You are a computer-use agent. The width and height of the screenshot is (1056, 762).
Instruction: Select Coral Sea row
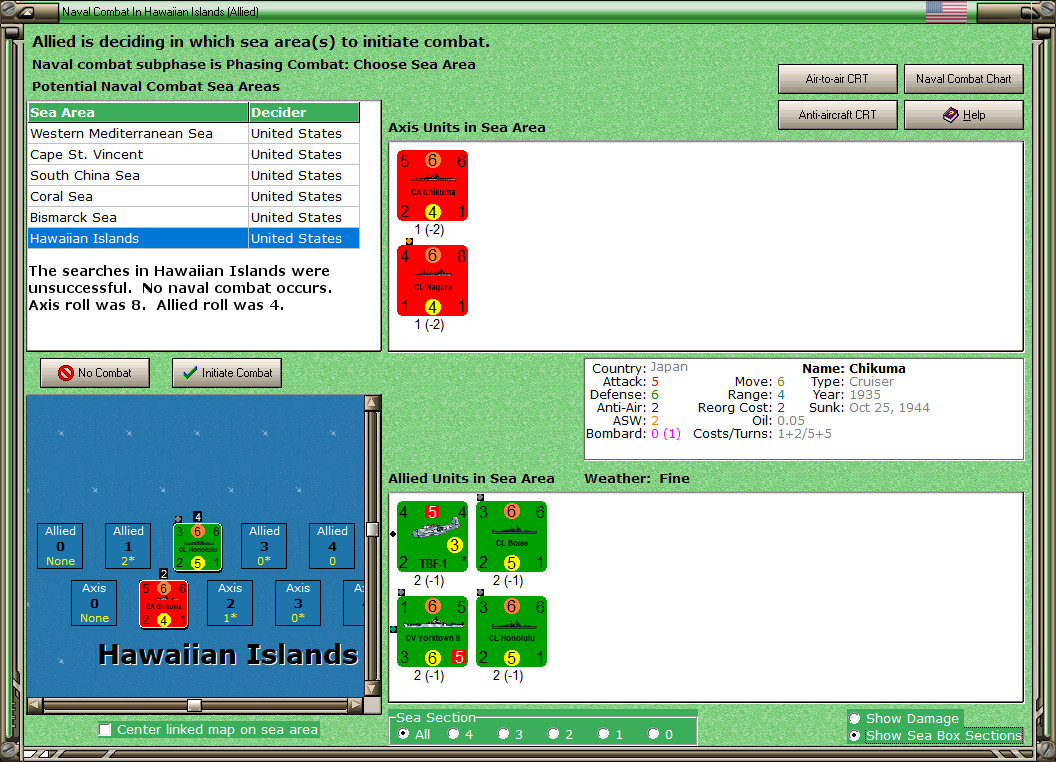click(x=193, y=196)
